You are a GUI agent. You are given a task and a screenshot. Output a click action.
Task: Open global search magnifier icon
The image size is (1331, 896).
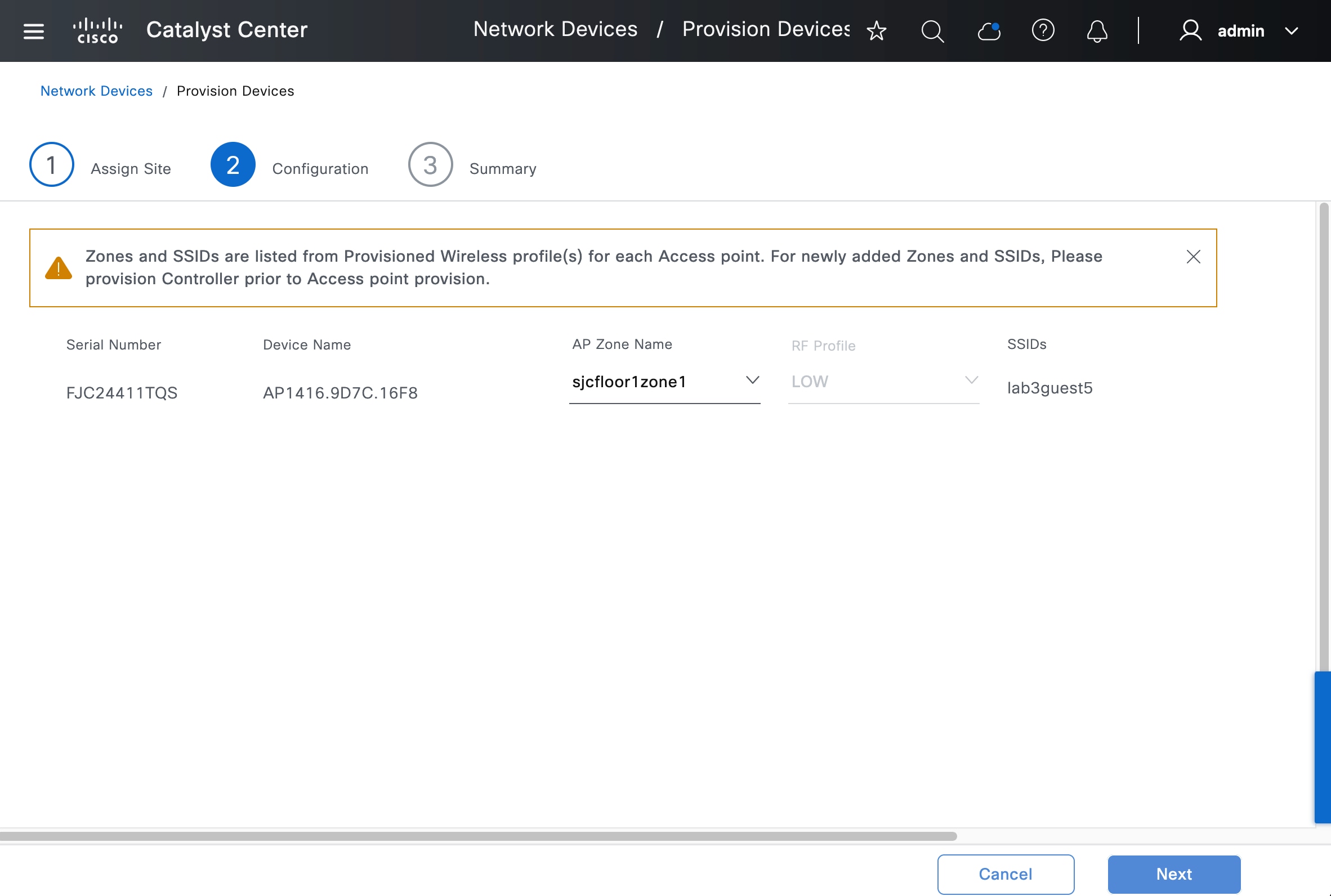[x=932, y=31]
